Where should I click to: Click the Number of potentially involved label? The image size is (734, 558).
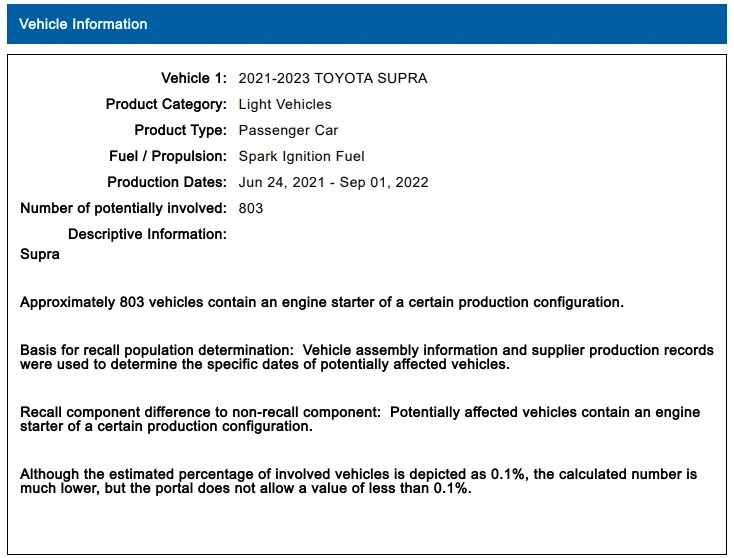click(x=123, y=208)
